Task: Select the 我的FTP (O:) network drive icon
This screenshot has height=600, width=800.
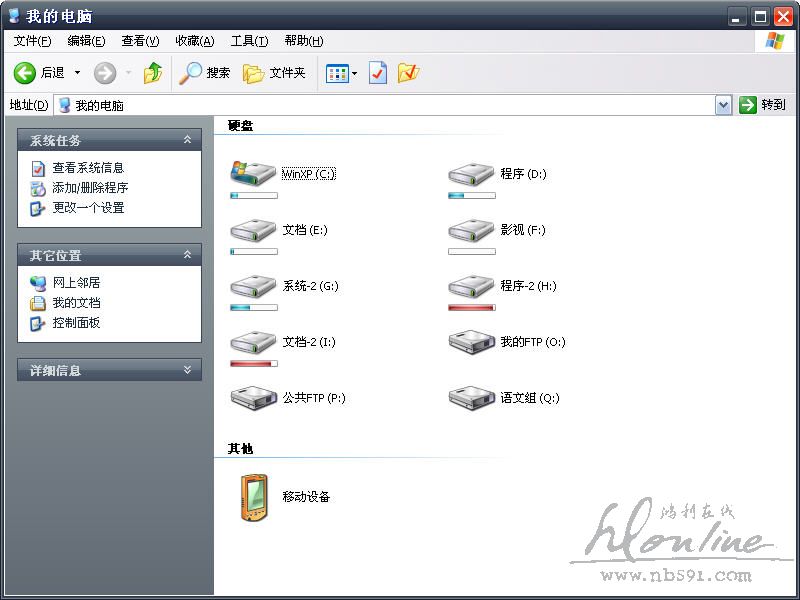Action: pyautogui.click(x=471, y=342)
